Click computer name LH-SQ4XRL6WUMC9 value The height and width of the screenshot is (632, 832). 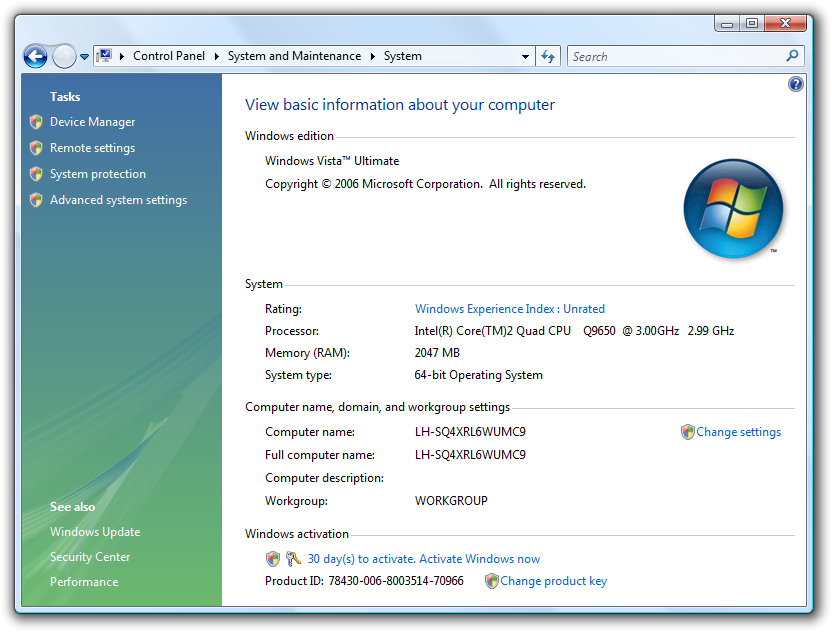pos(470,431)
